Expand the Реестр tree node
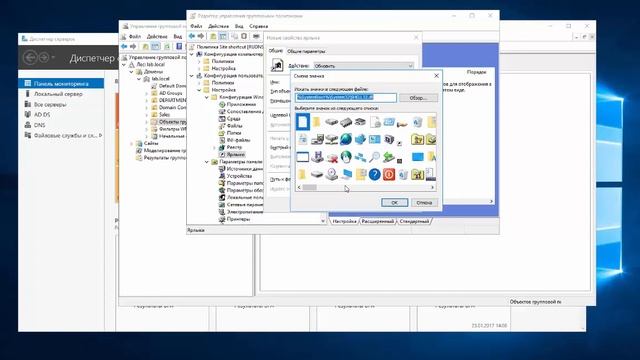 click(x=214, y=147)
